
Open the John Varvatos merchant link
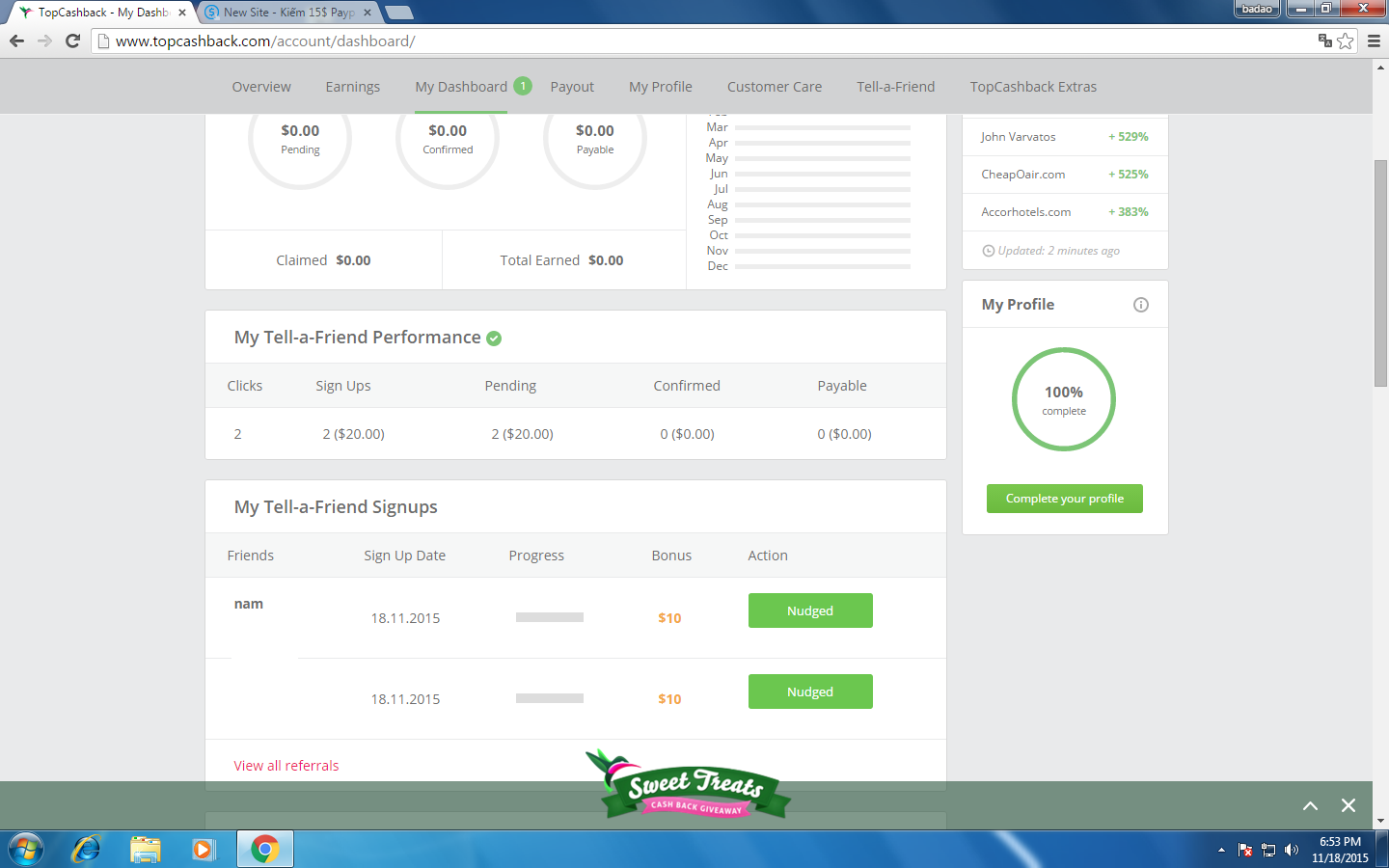tap(1019, 137)
